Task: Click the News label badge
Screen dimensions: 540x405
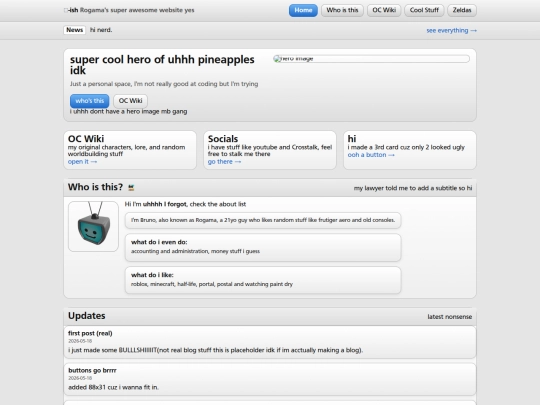Action: click(74, 30)
